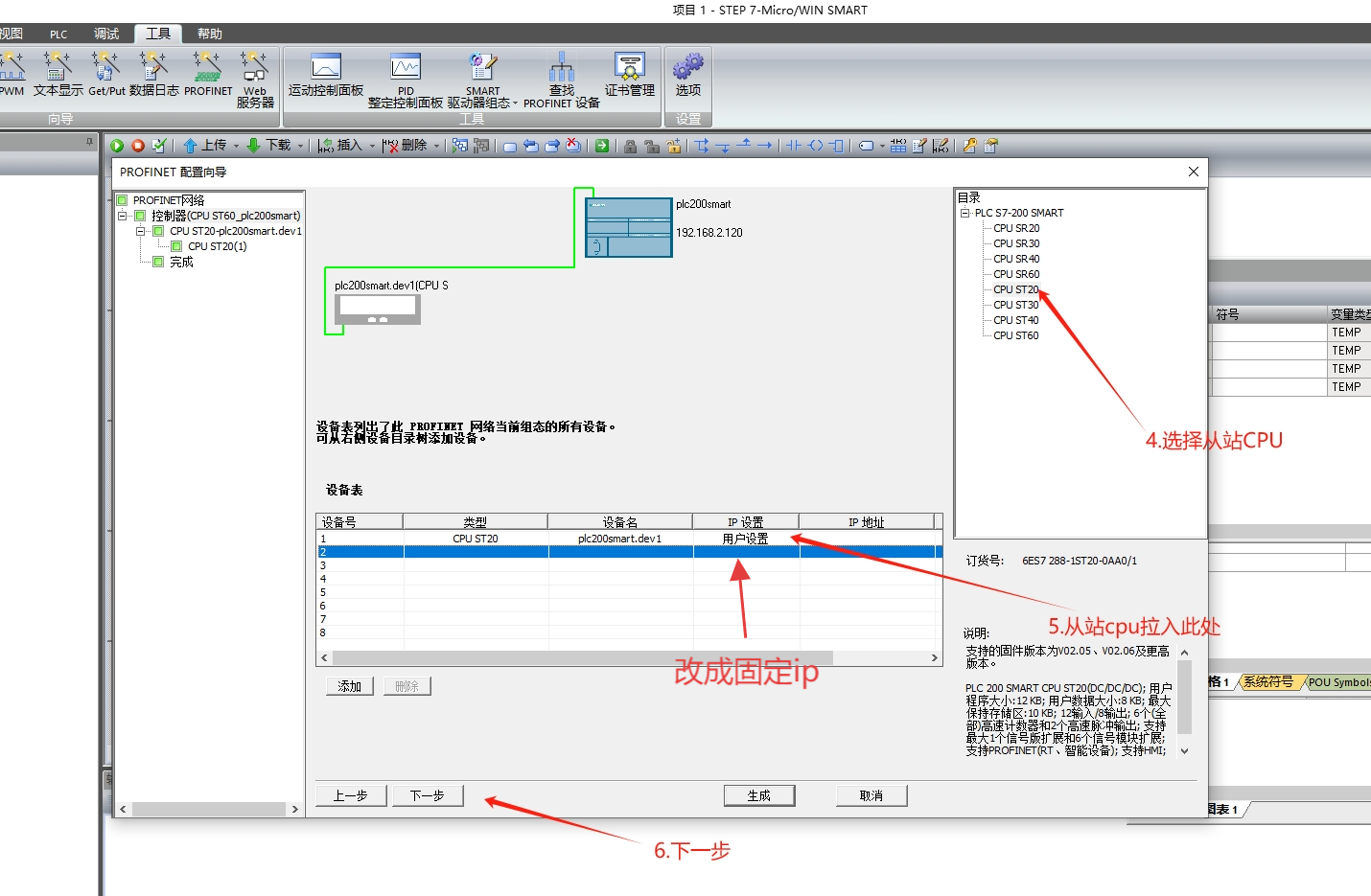Click the red STOP icon in toolbar

(138, 146)
